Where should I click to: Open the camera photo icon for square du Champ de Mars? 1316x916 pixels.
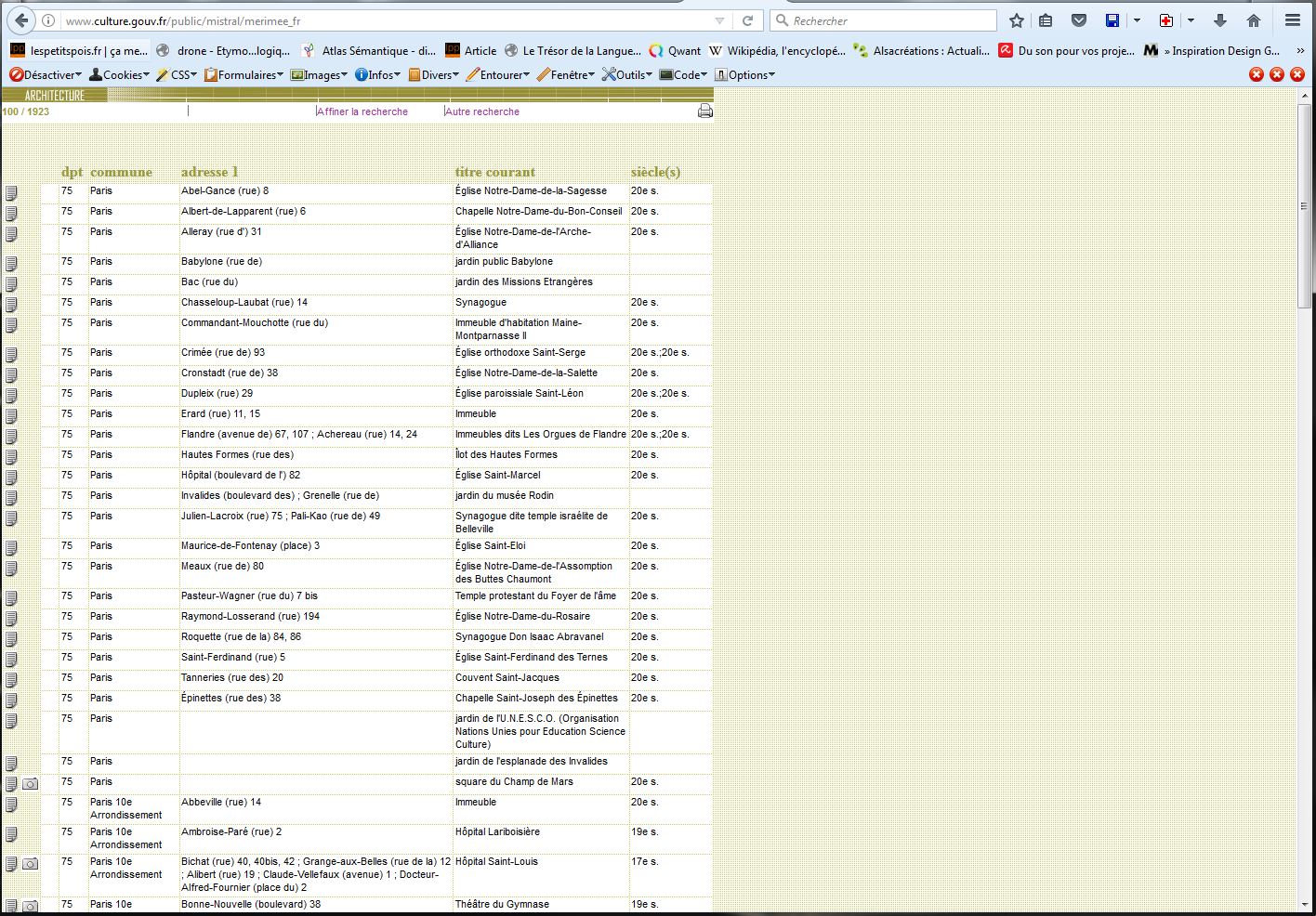[31, 784]
